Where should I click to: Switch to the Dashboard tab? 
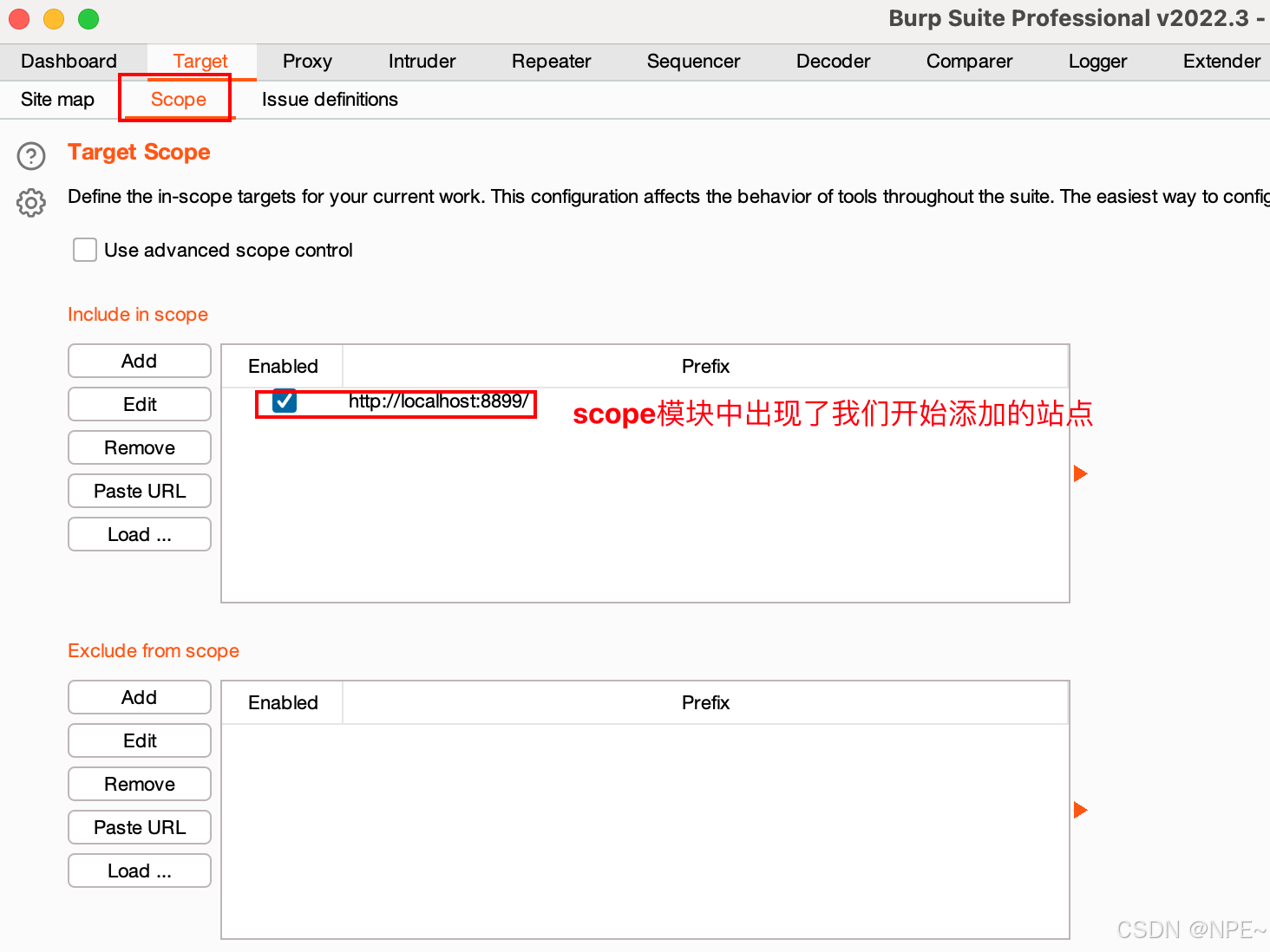[x=69, y=62]
